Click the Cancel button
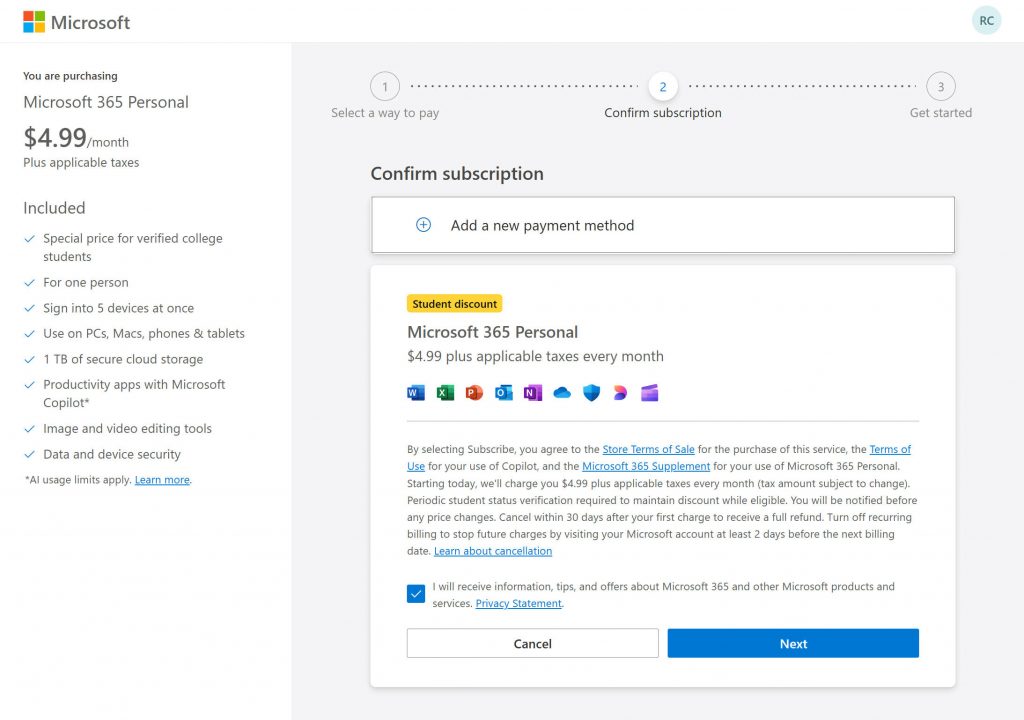Image resolution: width=1024 pixels, height=720 pixels. (532, 643)
